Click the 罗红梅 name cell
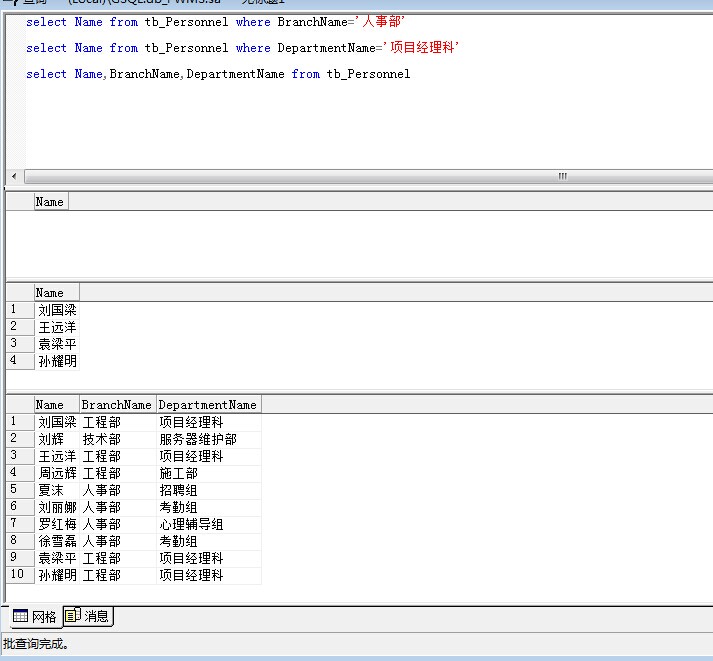The width and height of the screenshot is (713, 661). (57, 524)
